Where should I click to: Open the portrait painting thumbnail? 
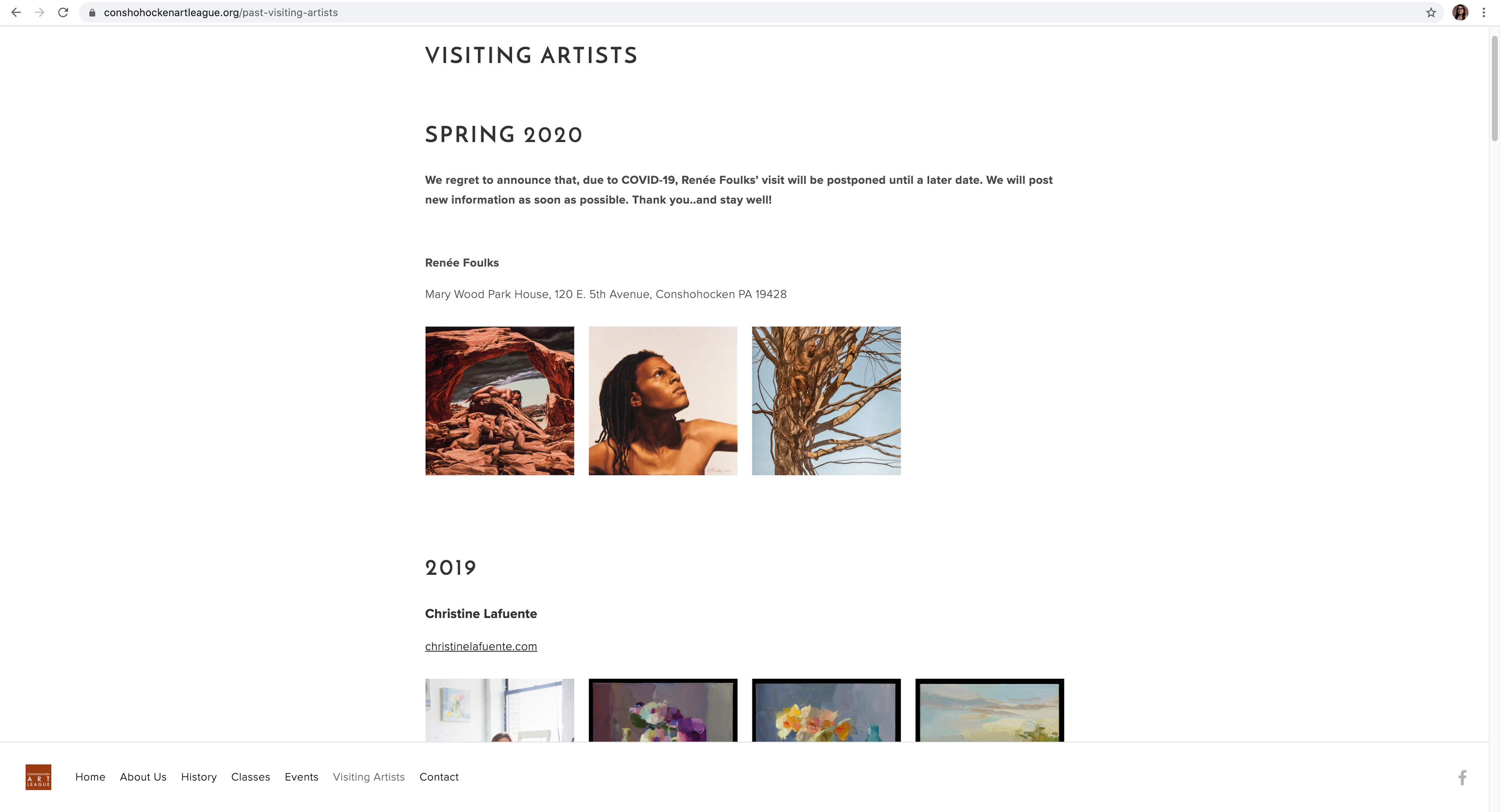pyautogui.click(x=662, y=400)
